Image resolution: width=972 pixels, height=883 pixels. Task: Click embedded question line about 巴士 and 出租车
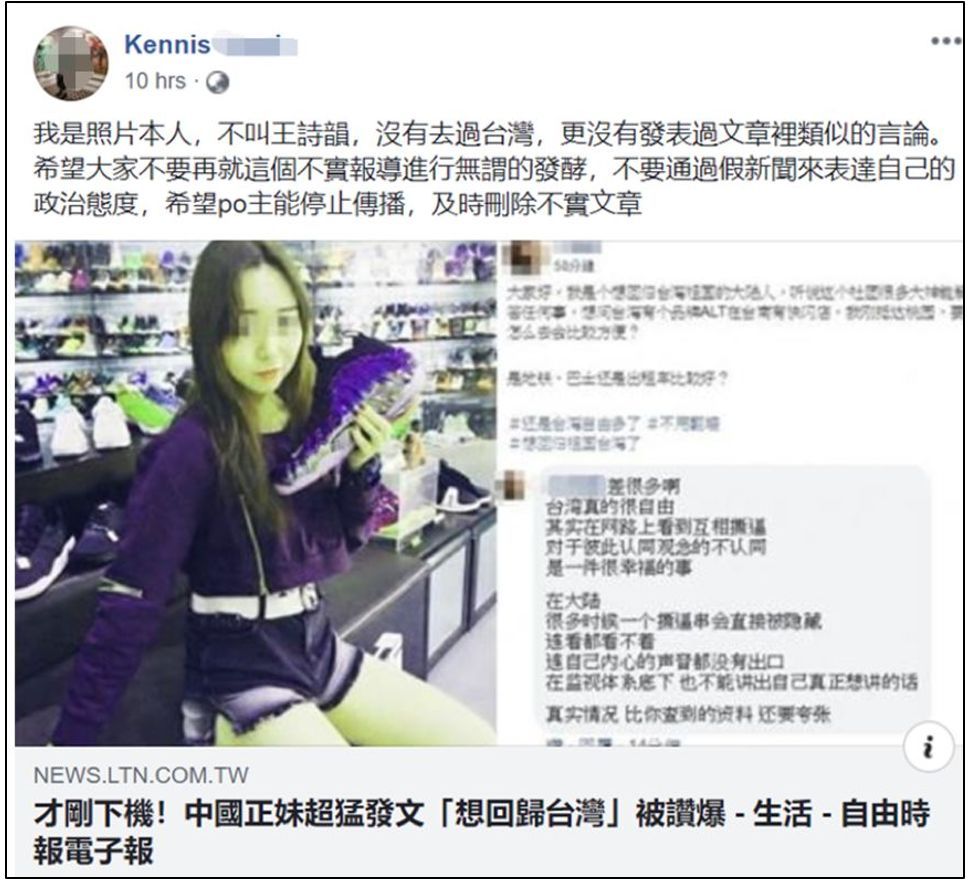click(x=617, y=378)
